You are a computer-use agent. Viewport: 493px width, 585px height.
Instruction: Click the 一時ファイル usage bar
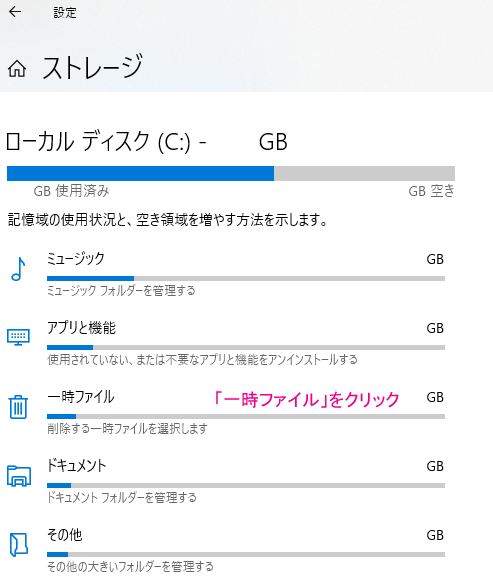pos(246,416)
